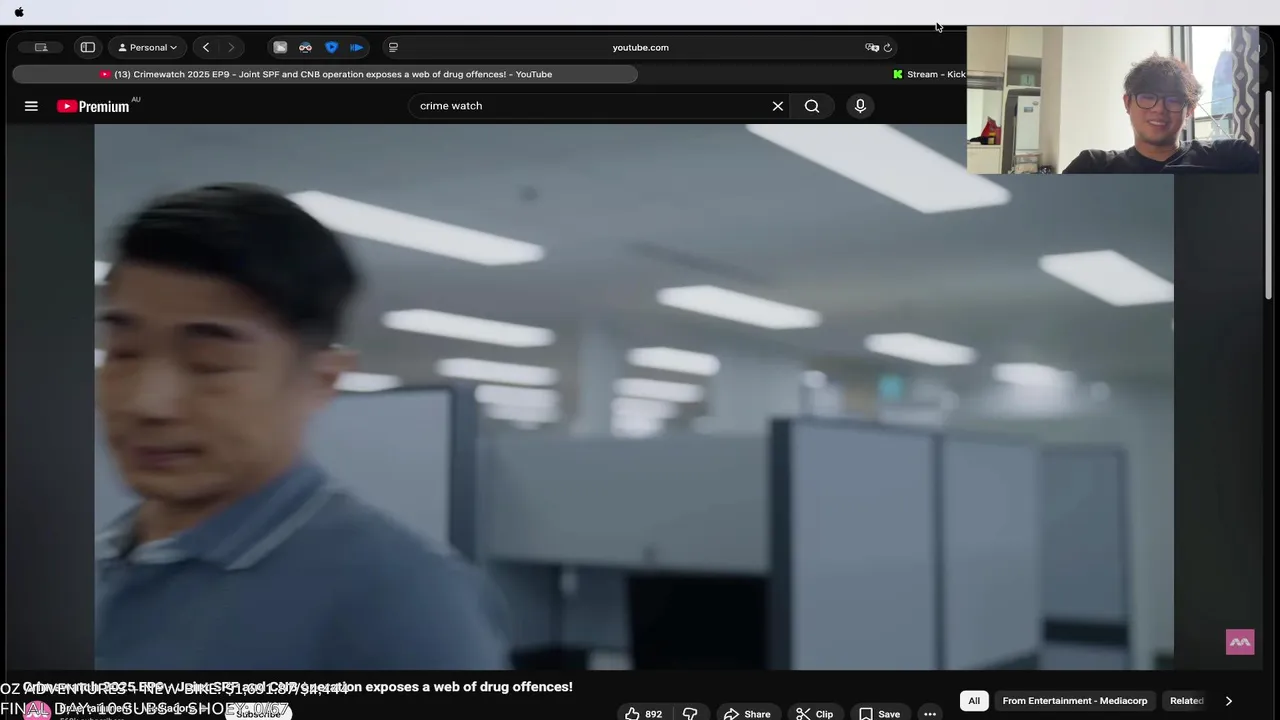Viewport: 1280px width, 720px height.
Task: Share the Crimewatch video
Action: pyautogui.click(x=747, y=714)
